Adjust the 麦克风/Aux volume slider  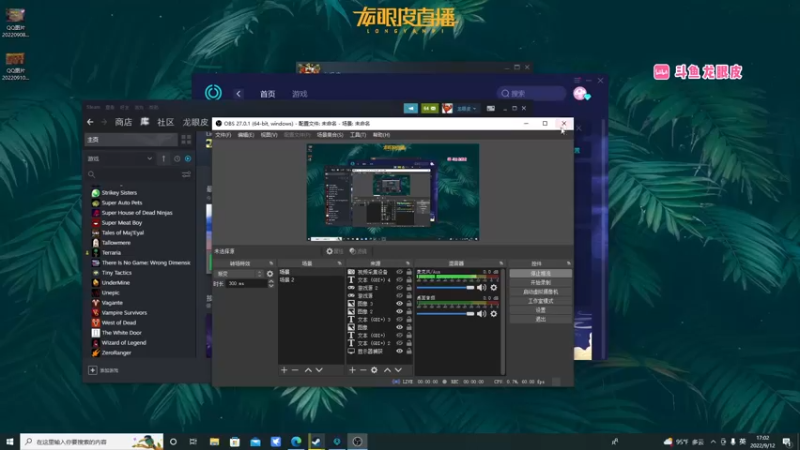[x=445, y=288]
